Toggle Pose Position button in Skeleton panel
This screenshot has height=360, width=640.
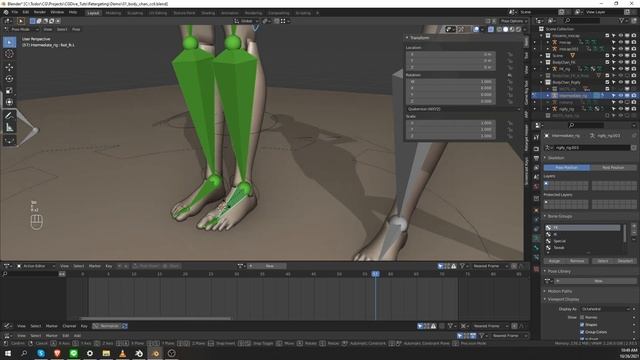pos(567,168)
